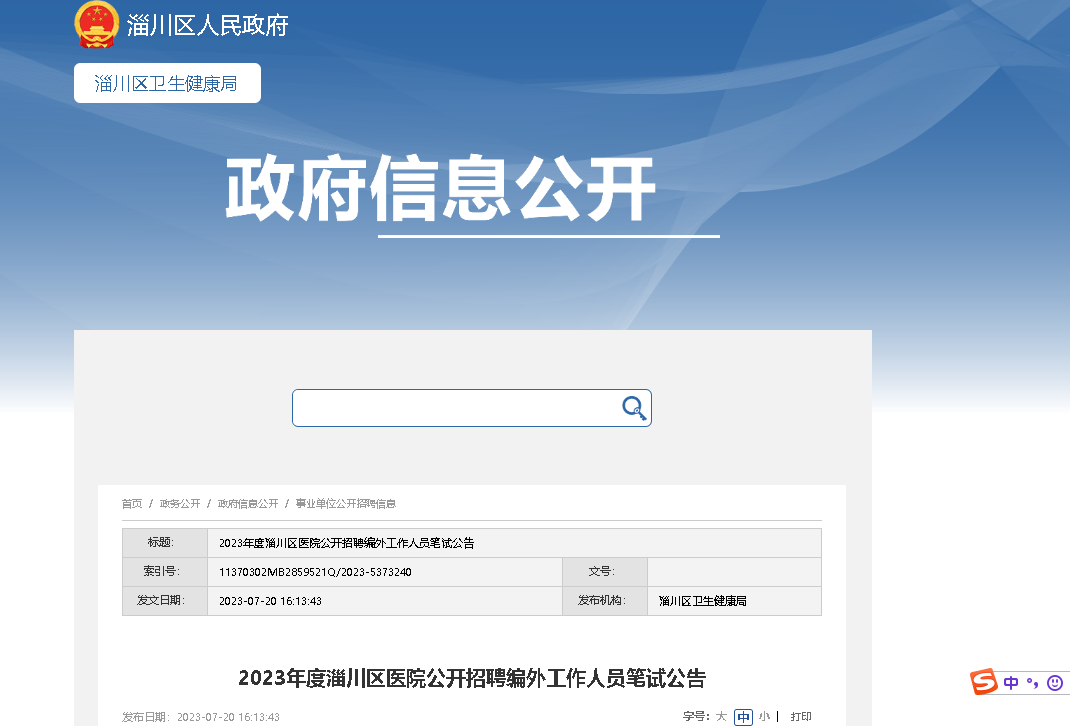
Task: Select index number 11370302MB2859521Q/2023-5373240 cell
Action: (x=385, y=572)
